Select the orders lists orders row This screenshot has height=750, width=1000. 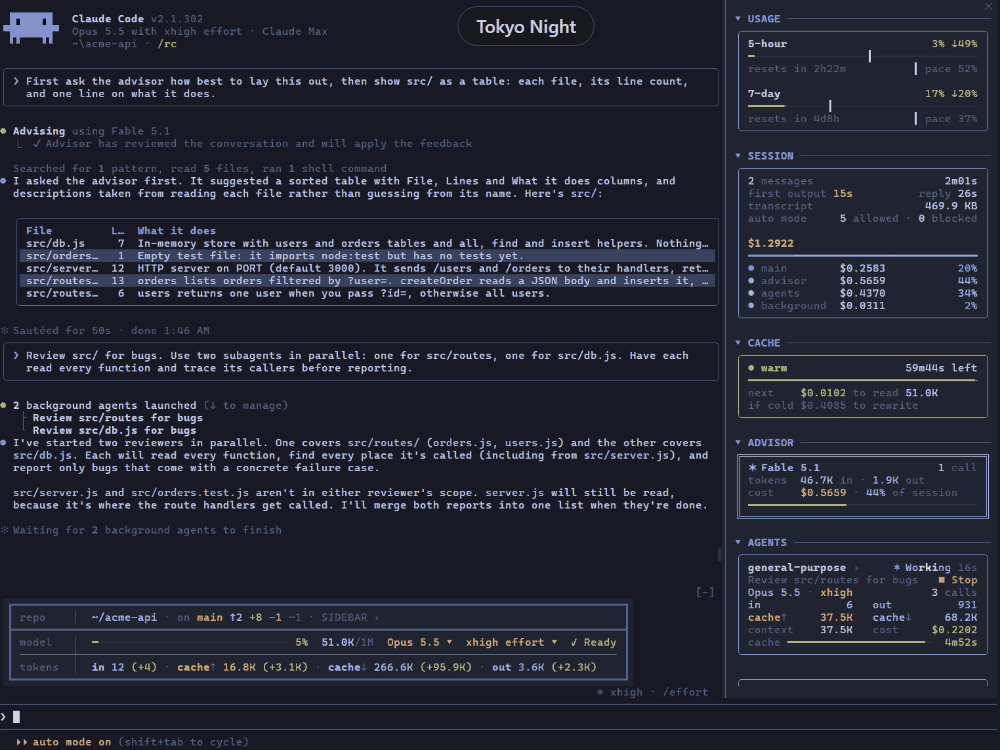(x=367, y=281)
